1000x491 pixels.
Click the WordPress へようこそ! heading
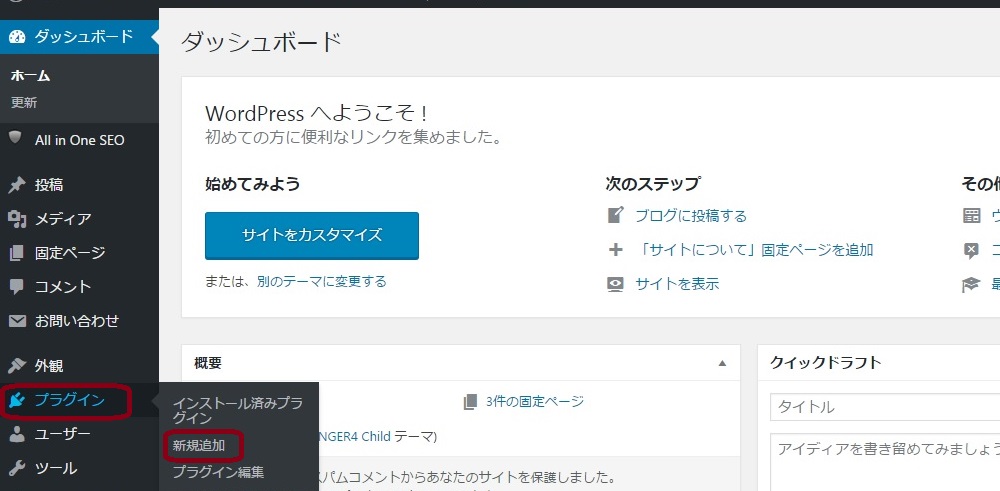(316, 114)
